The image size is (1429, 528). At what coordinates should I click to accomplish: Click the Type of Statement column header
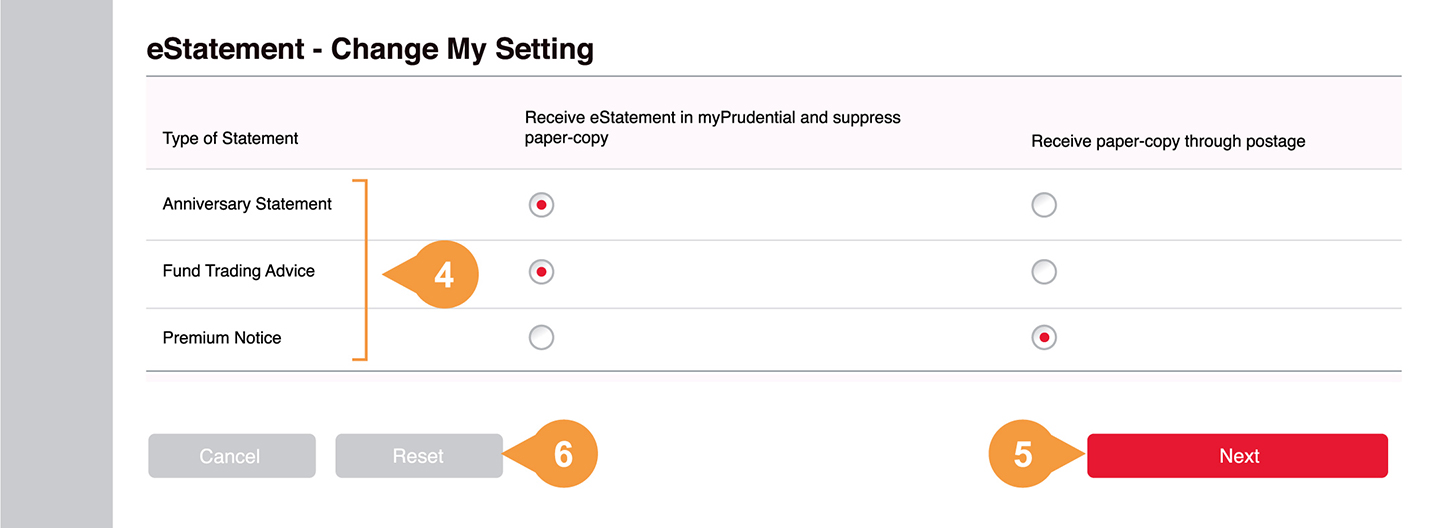230,138
